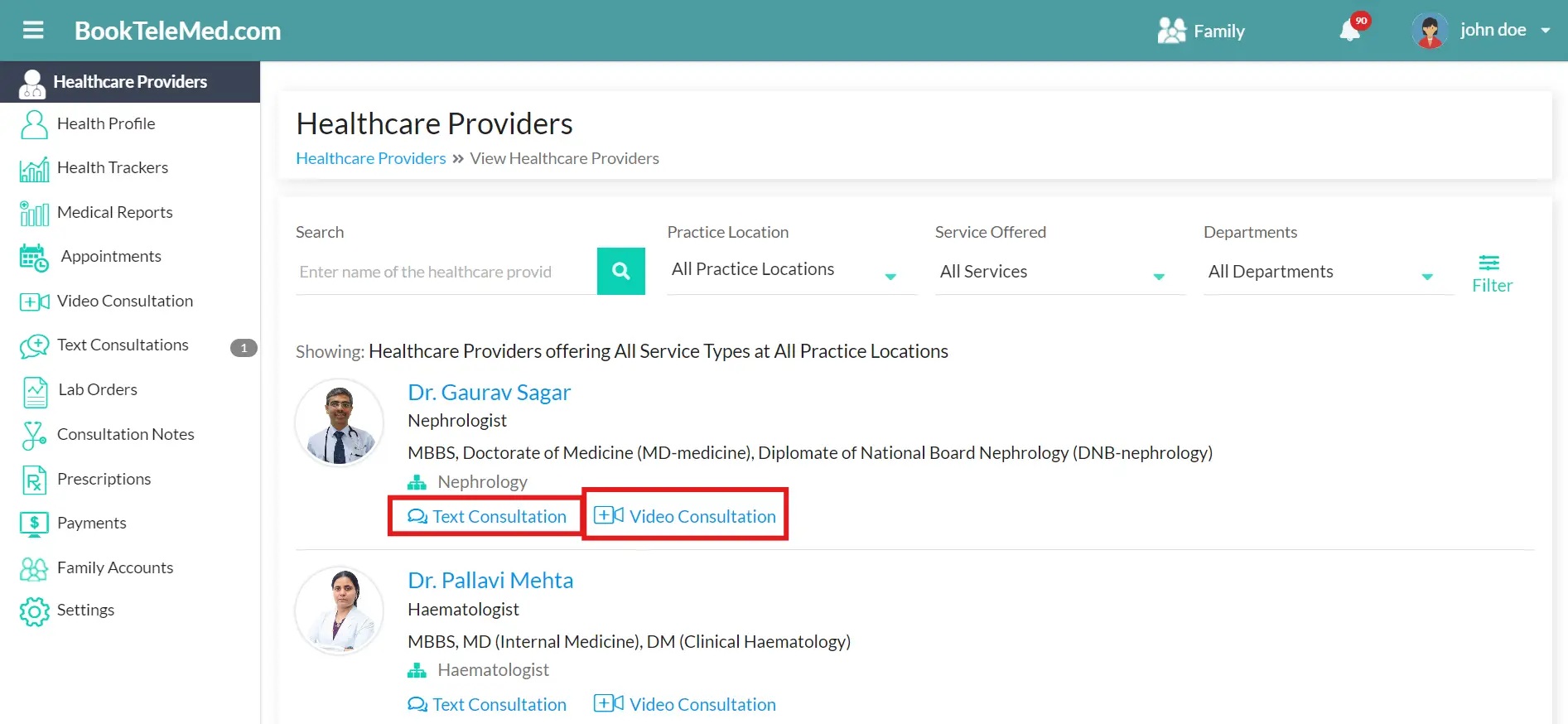Open the All Services dropdown
The image size is (1568, 724).
[x=1059, y=273]
